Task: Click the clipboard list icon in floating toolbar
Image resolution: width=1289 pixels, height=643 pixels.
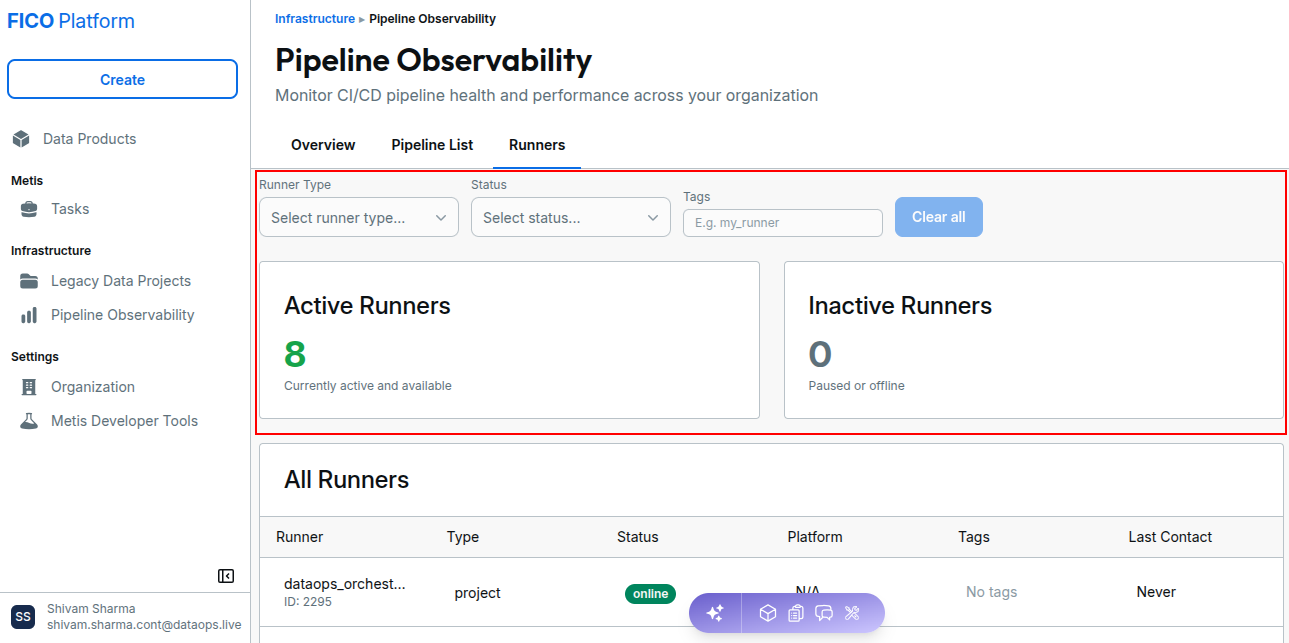Action: (796, 614)
